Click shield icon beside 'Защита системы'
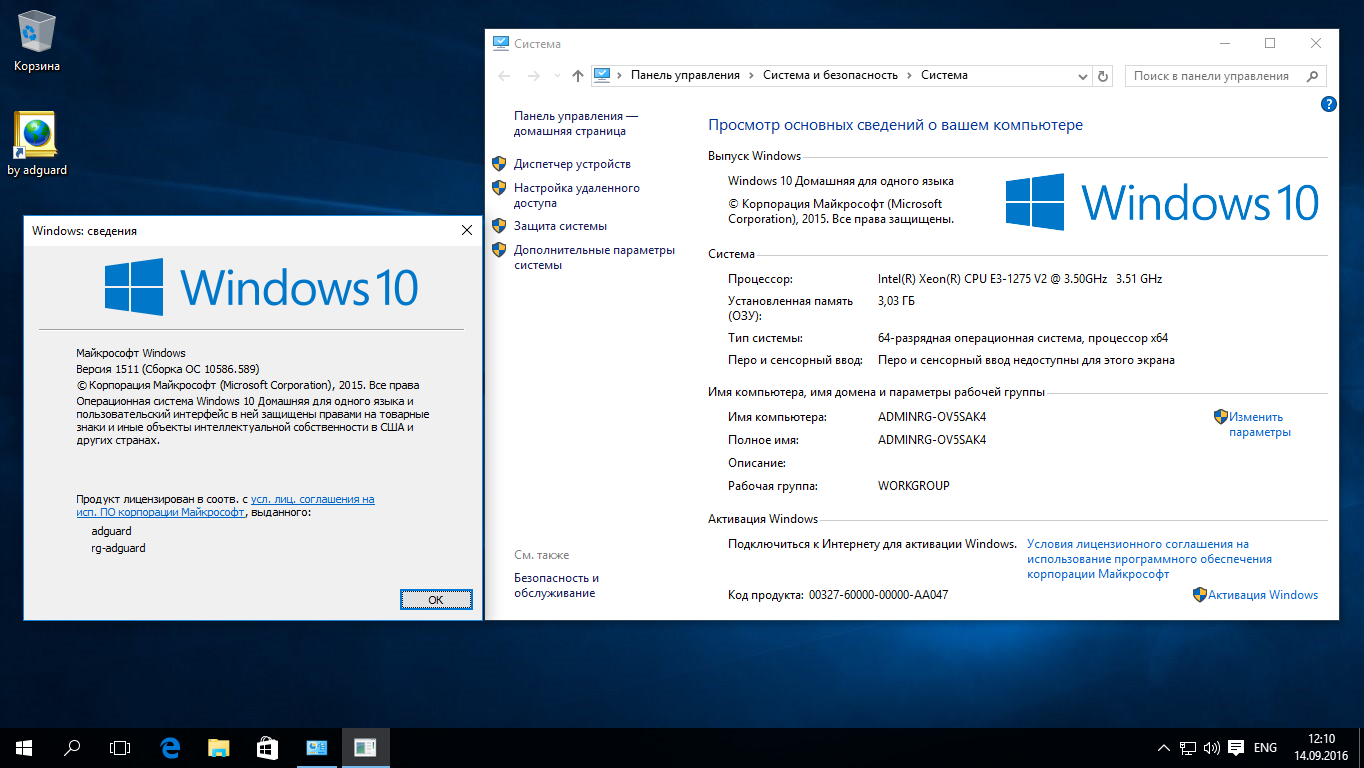Screen dimensions: 1364x768 [x=499, y=225]
